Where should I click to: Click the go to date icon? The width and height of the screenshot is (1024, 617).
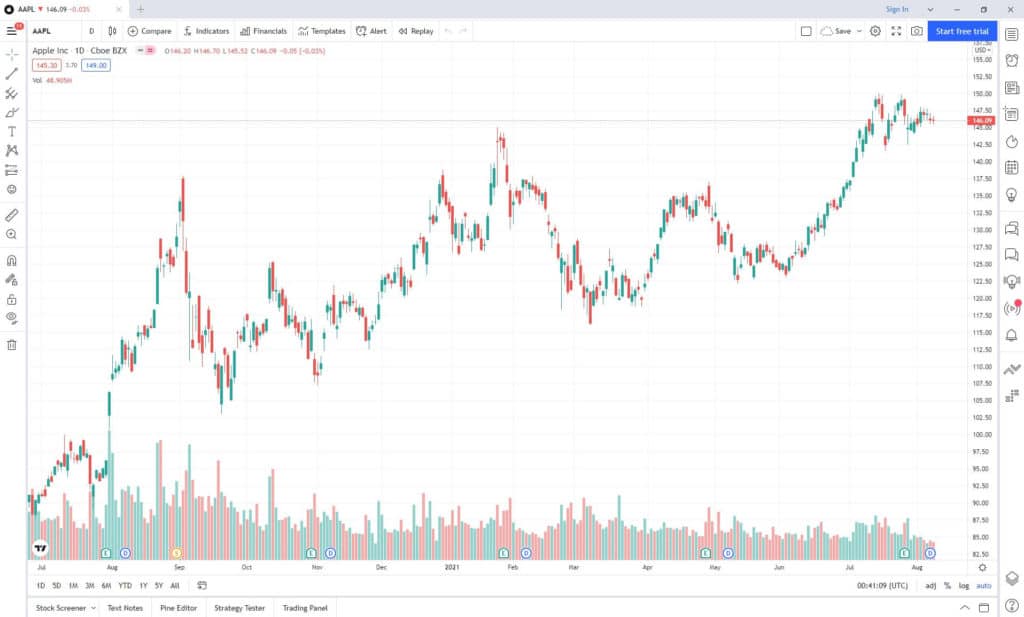click(202, 586)
